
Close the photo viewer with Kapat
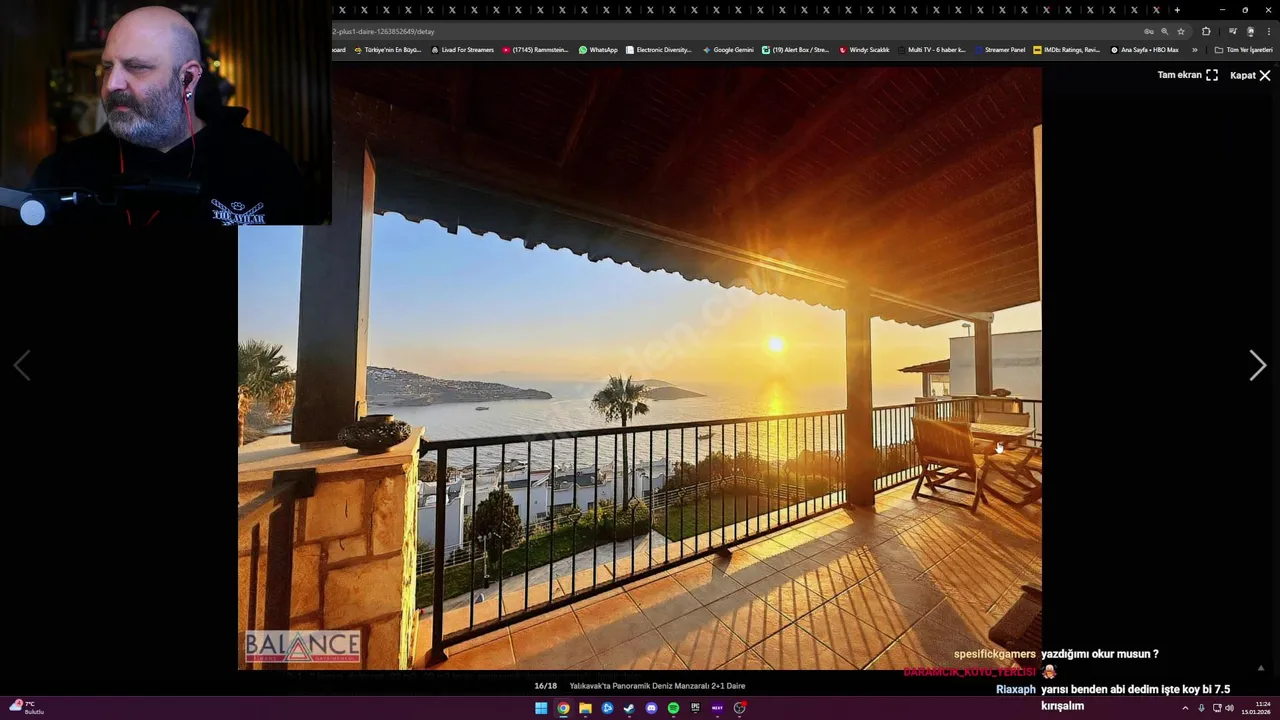click(1250, 75)
